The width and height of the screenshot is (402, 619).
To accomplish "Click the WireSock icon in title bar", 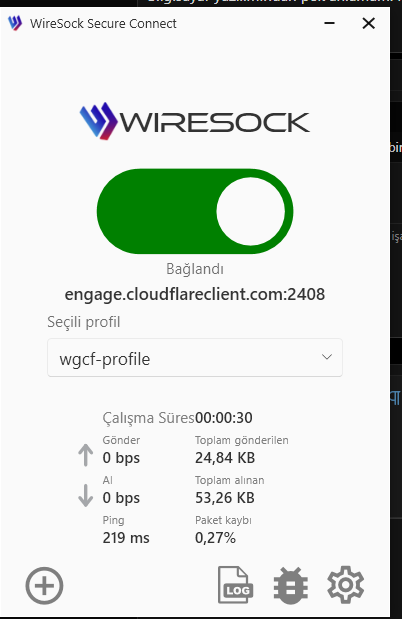I will point(15,23).
